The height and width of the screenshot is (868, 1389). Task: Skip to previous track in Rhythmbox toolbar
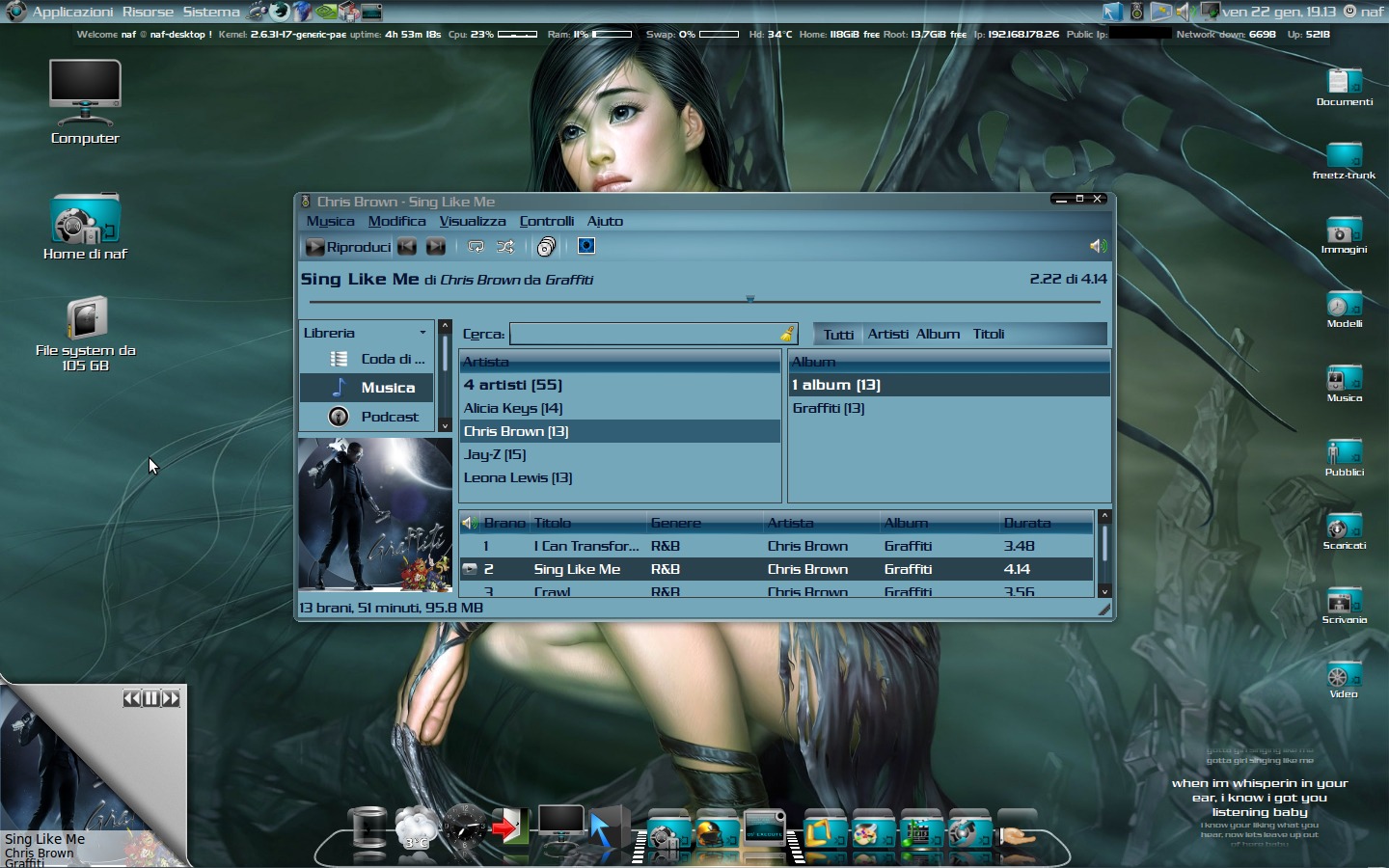pyautogui.click(x=407, y=247)
